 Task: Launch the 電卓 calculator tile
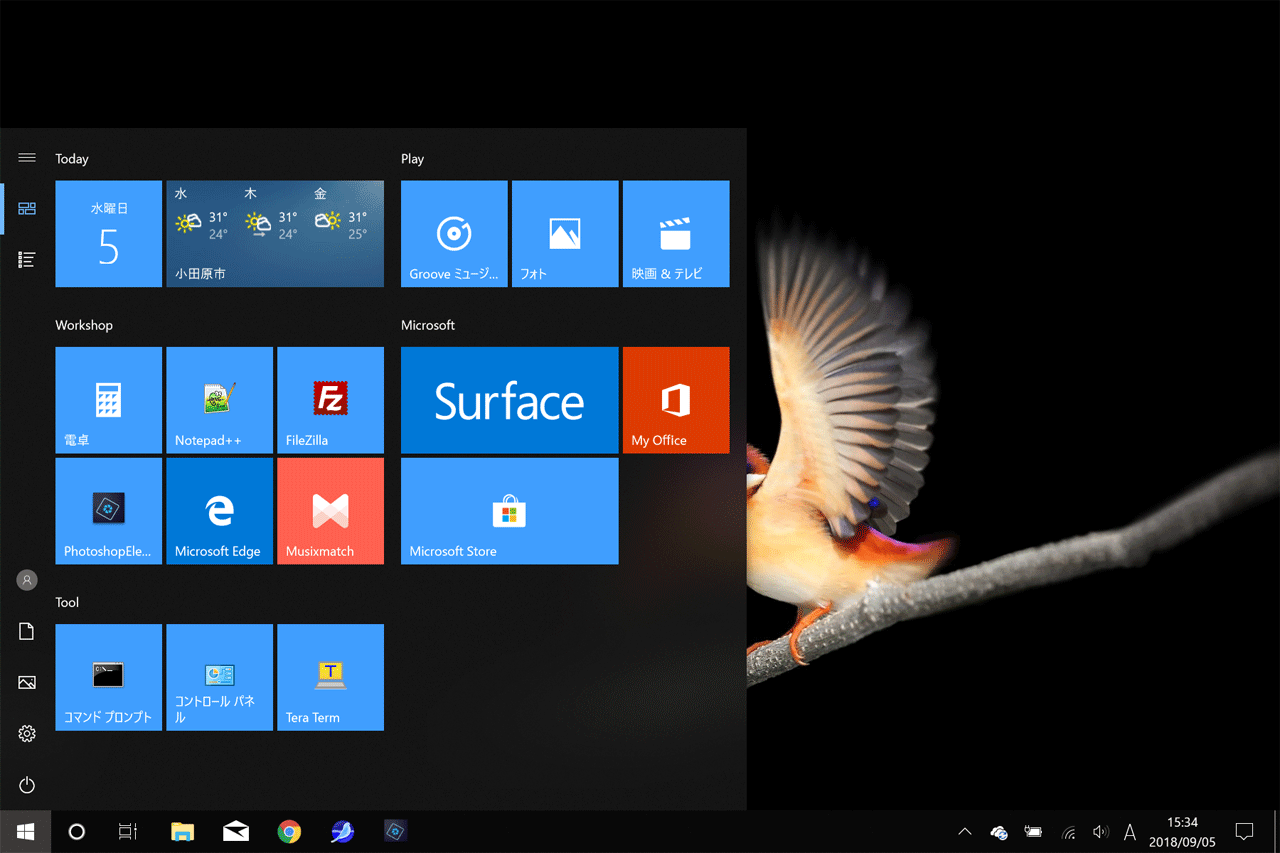point(108,400)
